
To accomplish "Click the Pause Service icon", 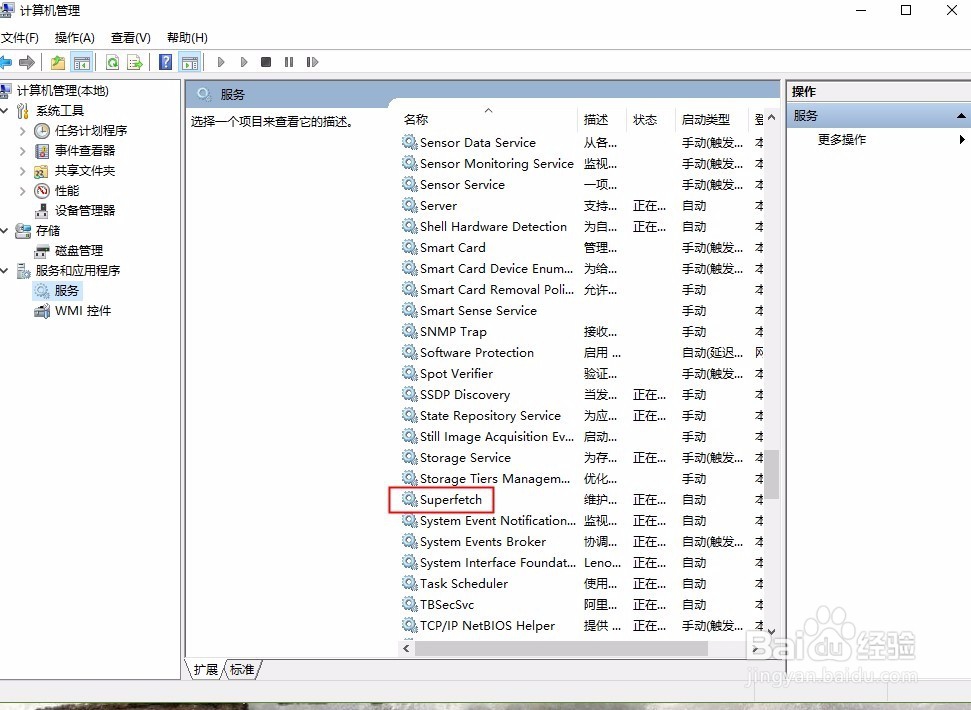I will (x=288, y=61).
